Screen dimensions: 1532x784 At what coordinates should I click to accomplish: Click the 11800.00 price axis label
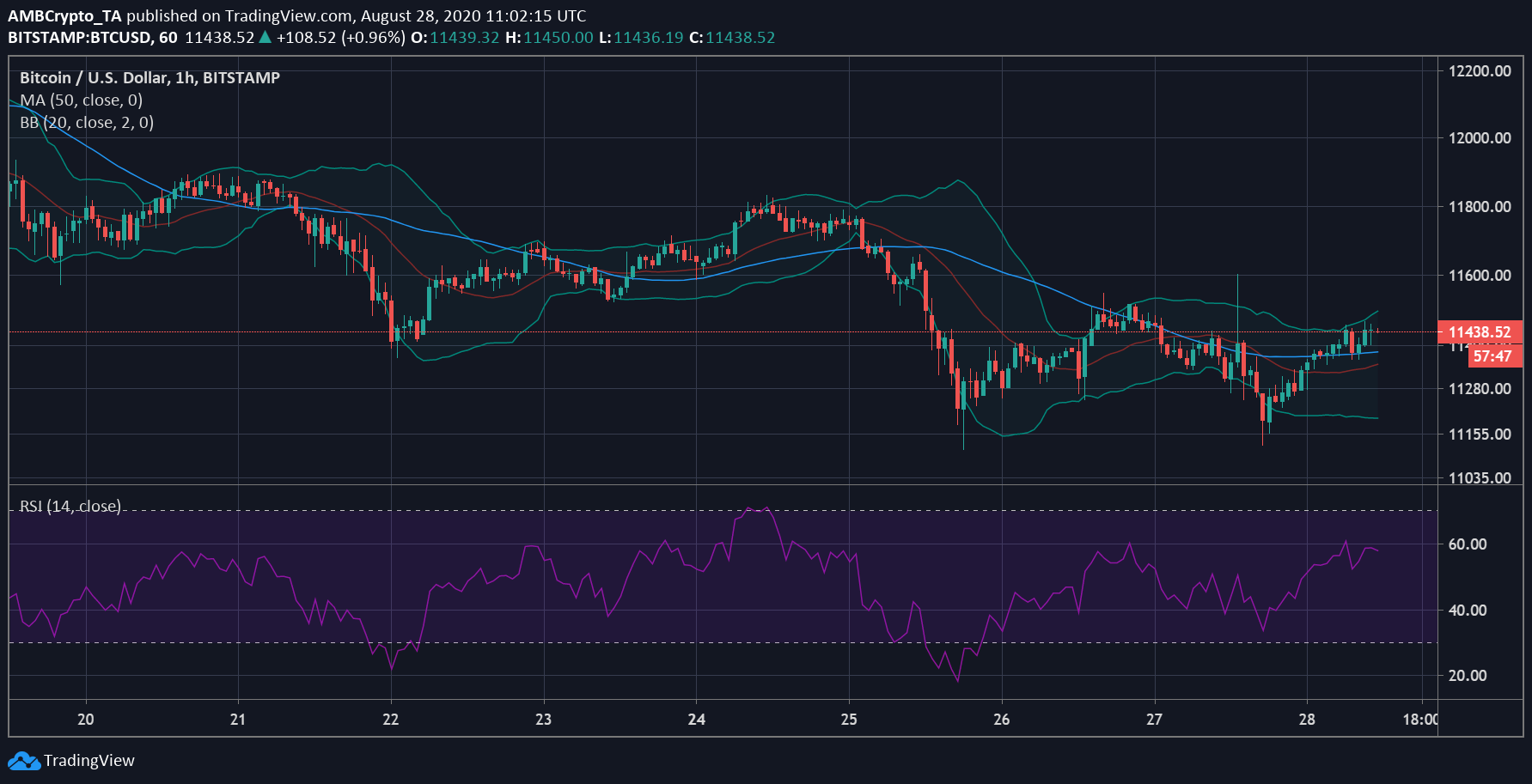tap(1479, 207)
